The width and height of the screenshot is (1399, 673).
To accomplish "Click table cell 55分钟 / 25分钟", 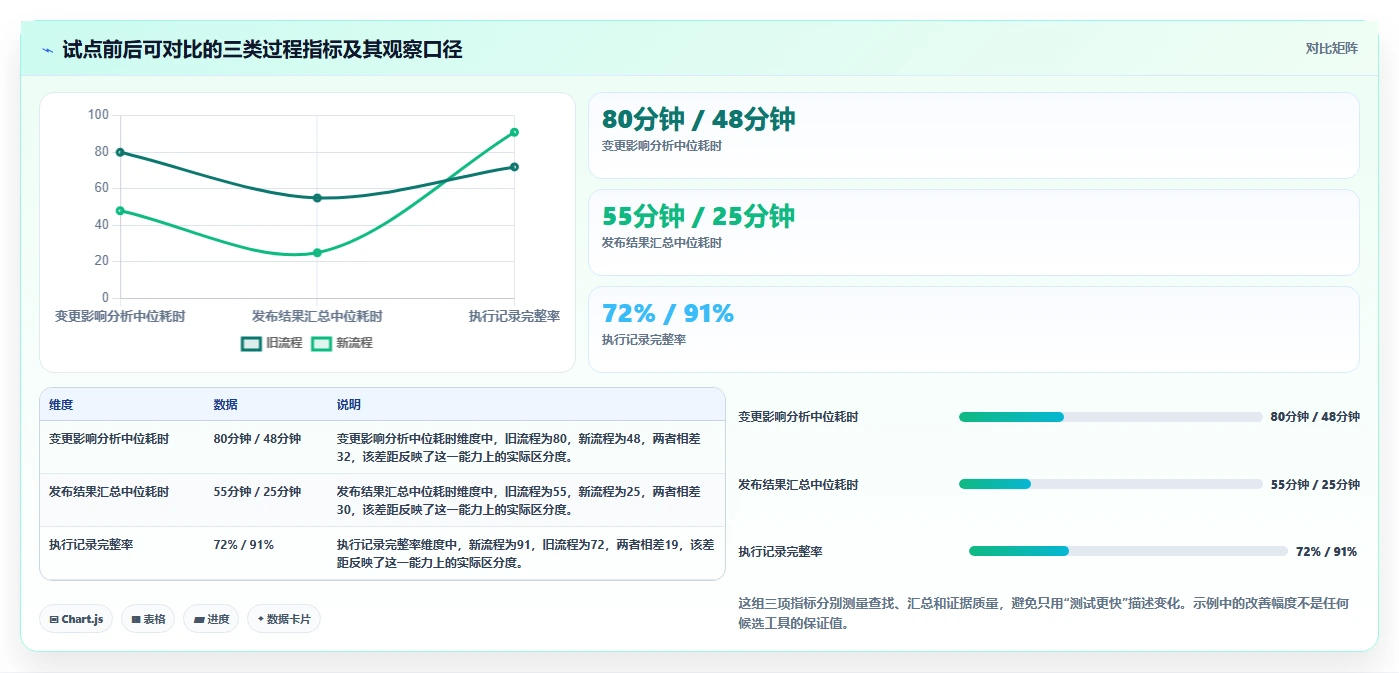I will tap(257, 492).
